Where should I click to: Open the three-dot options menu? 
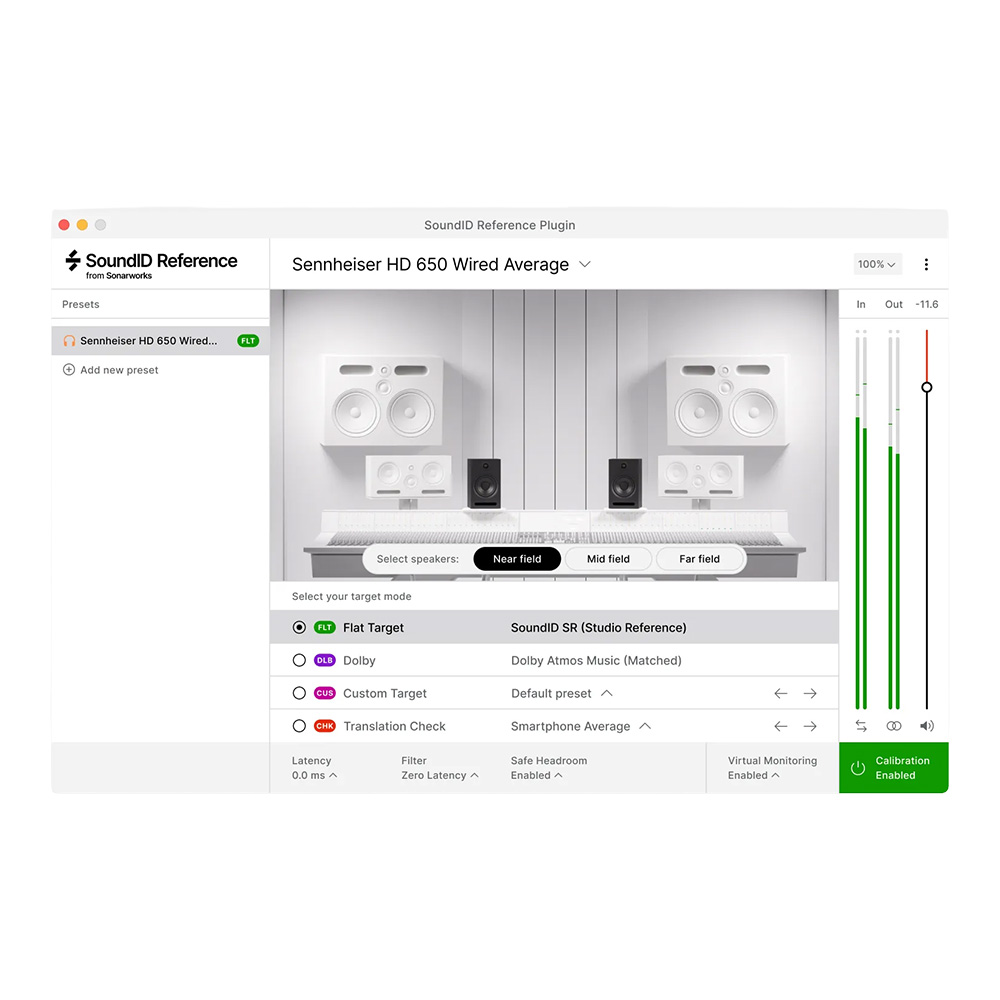point(926,264)
